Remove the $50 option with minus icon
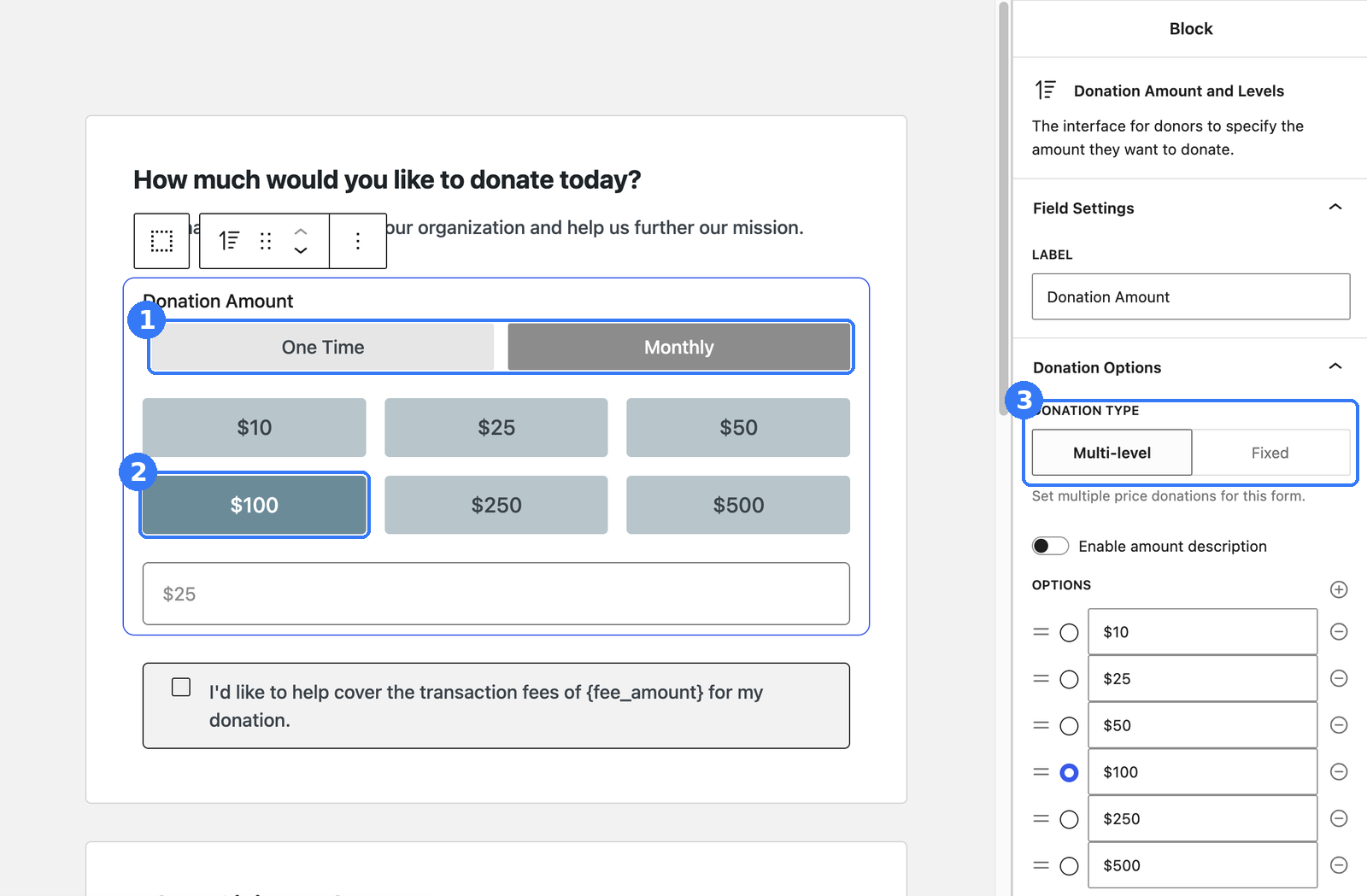Viewport: 1367px width, 896px height. pyautogui.click(x=1339, y=725)
